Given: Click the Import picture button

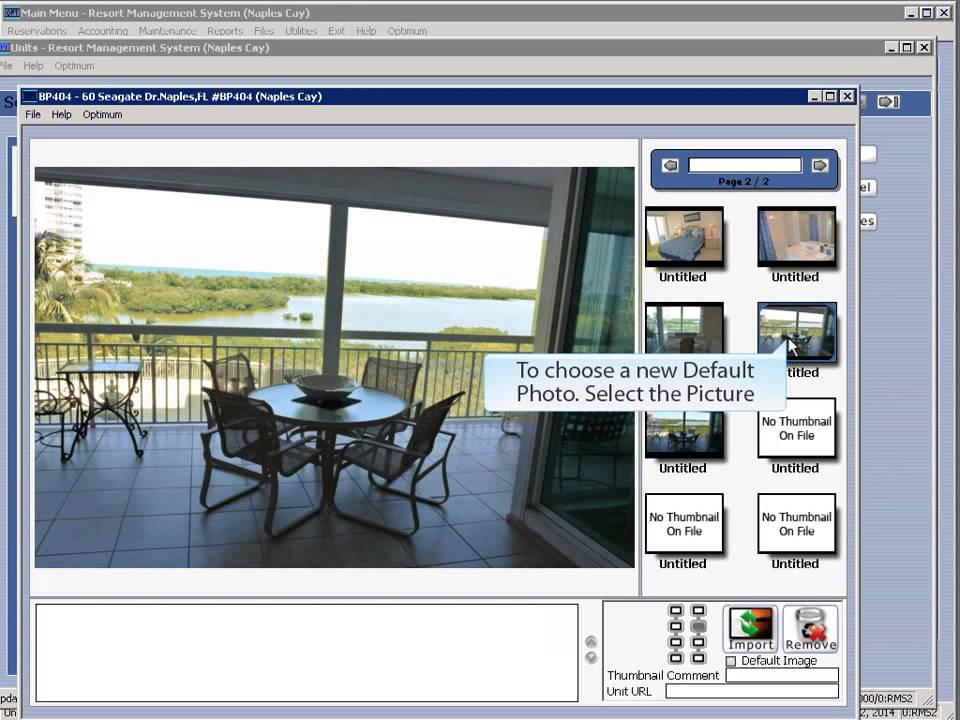Looking at the screenshot, I should (x=751, y=629).
